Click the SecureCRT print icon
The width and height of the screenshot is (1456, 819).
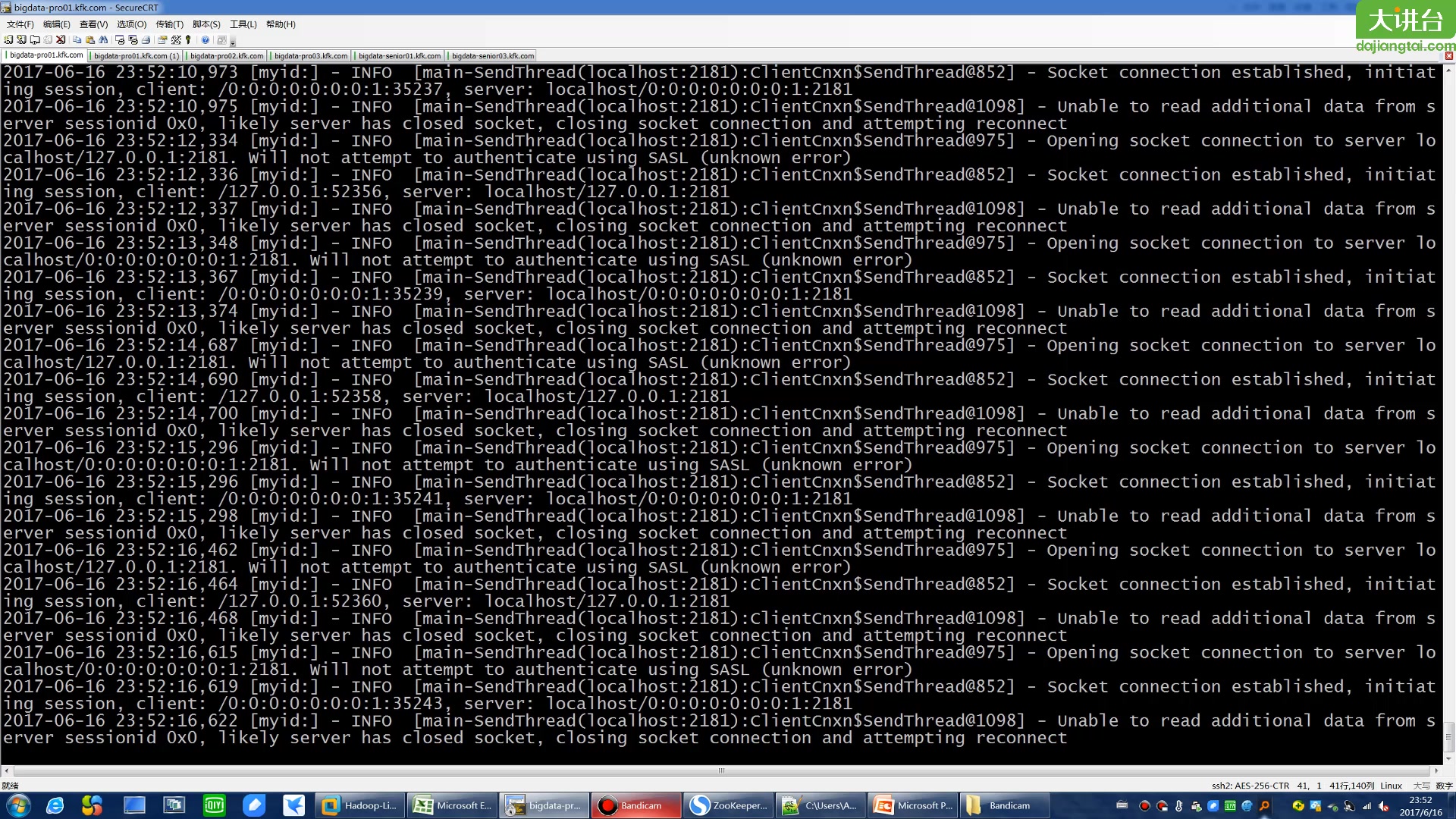[x=146, y=40]
